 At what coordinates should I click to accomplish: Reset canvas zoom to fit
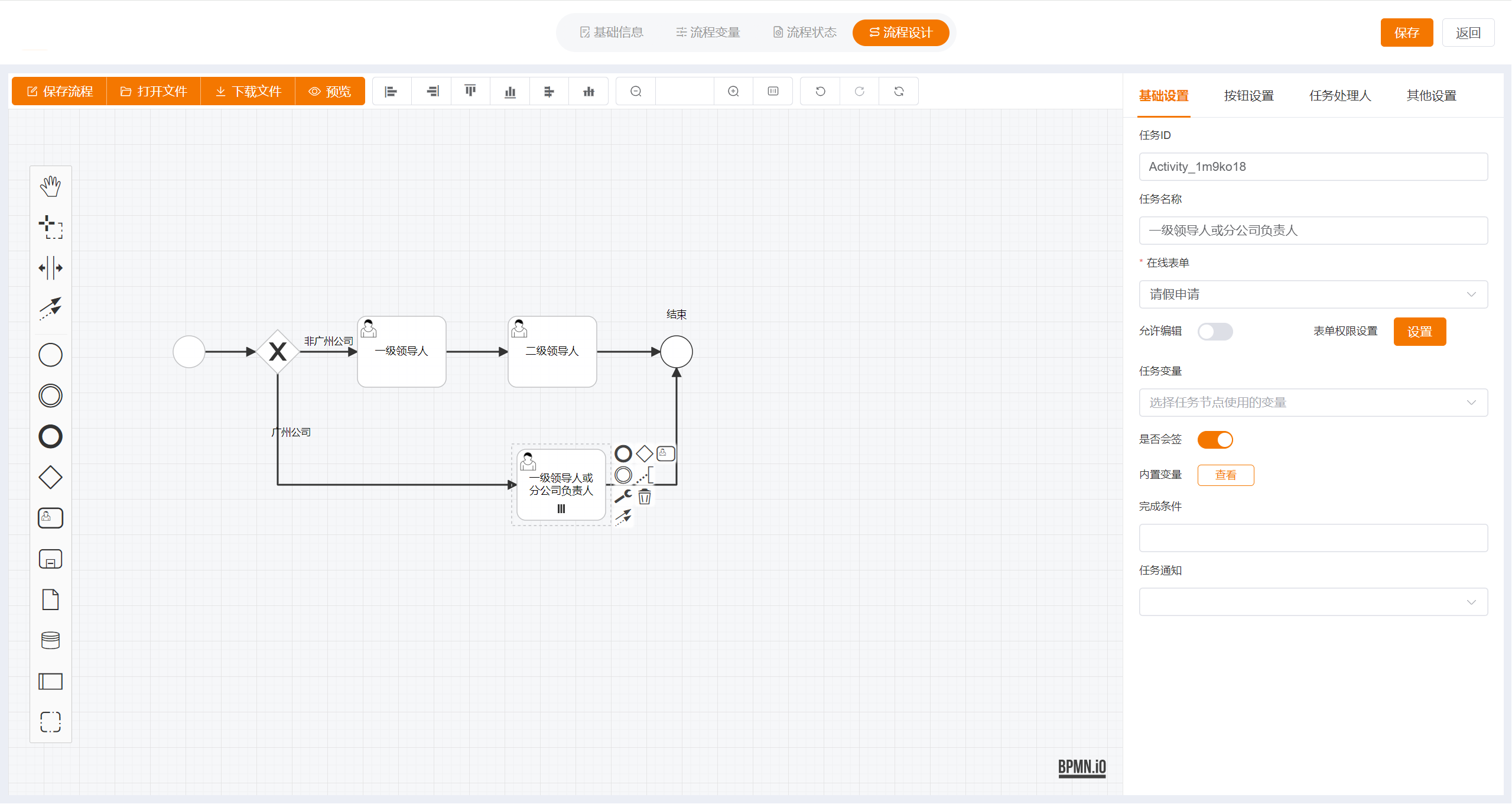(773, 91)
